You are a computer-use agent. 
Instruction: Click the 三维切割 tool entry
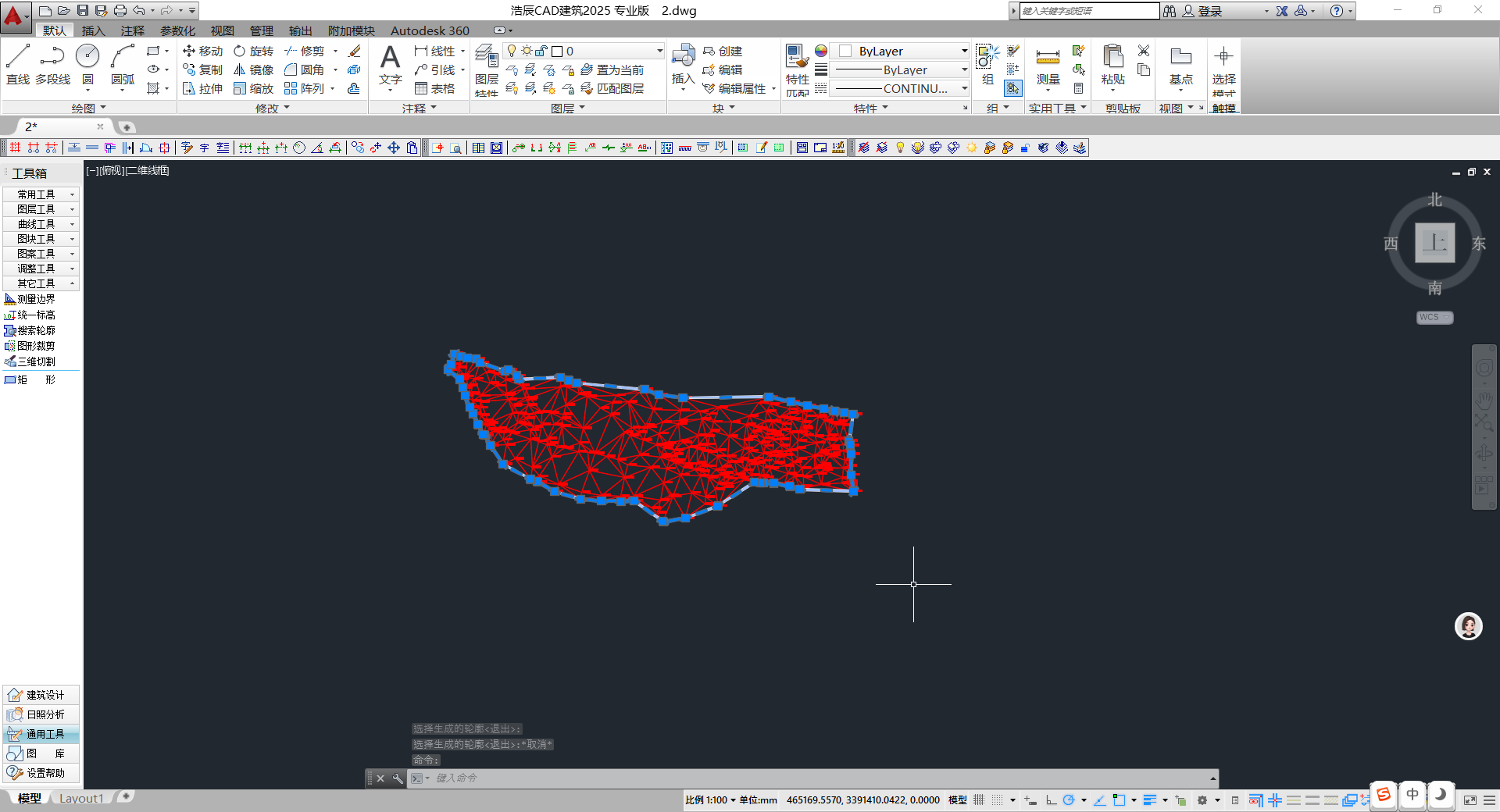(30, 361)
